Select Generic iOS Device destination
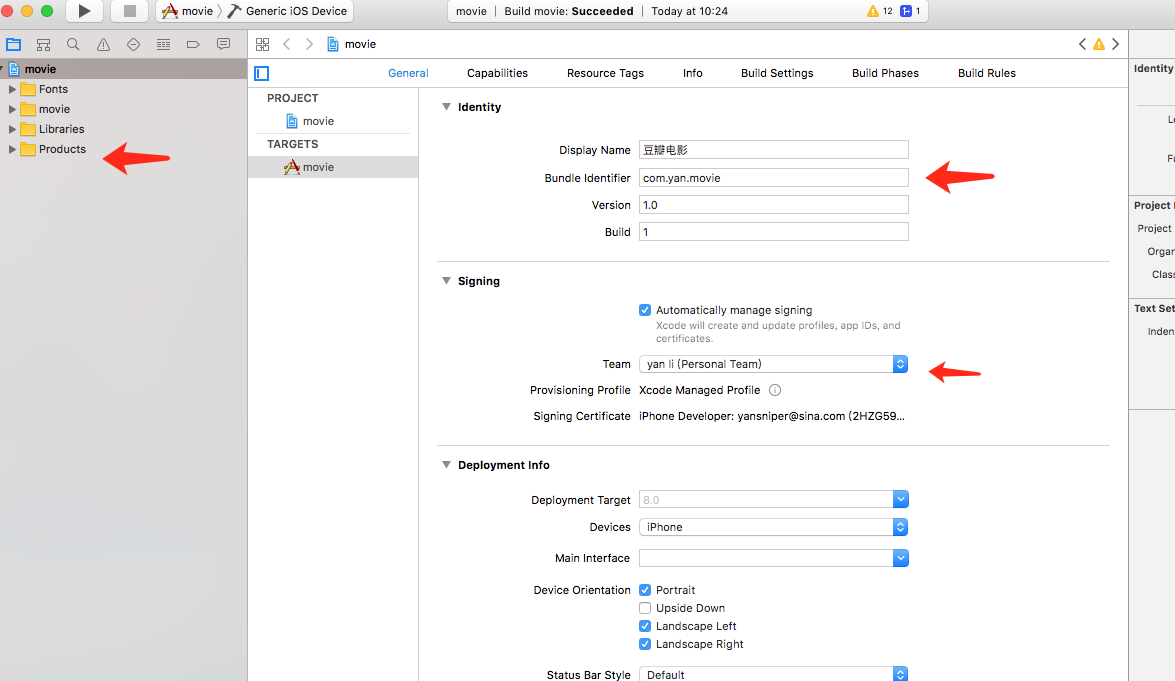 click(296, 11)
